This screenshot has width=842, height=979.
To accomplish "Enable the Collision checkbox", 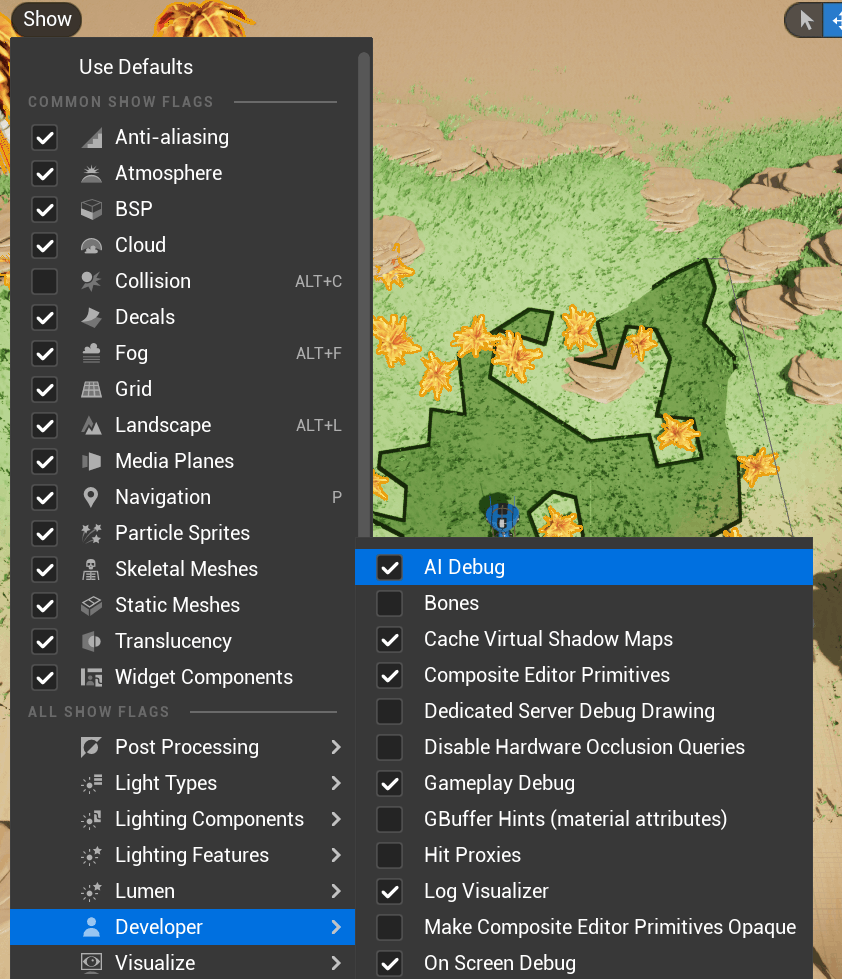I will click(45, 282).
